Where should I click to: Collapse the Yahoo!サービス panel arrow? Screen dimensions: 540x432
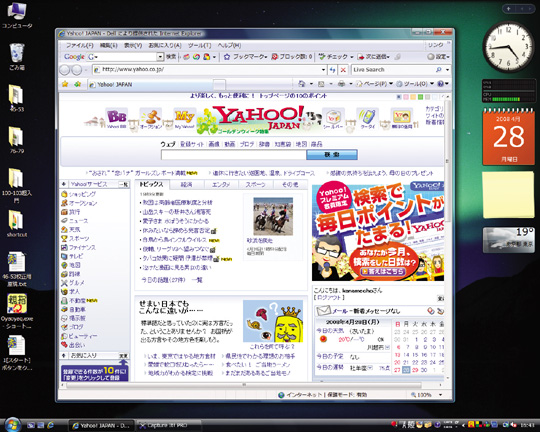point(64,184)
